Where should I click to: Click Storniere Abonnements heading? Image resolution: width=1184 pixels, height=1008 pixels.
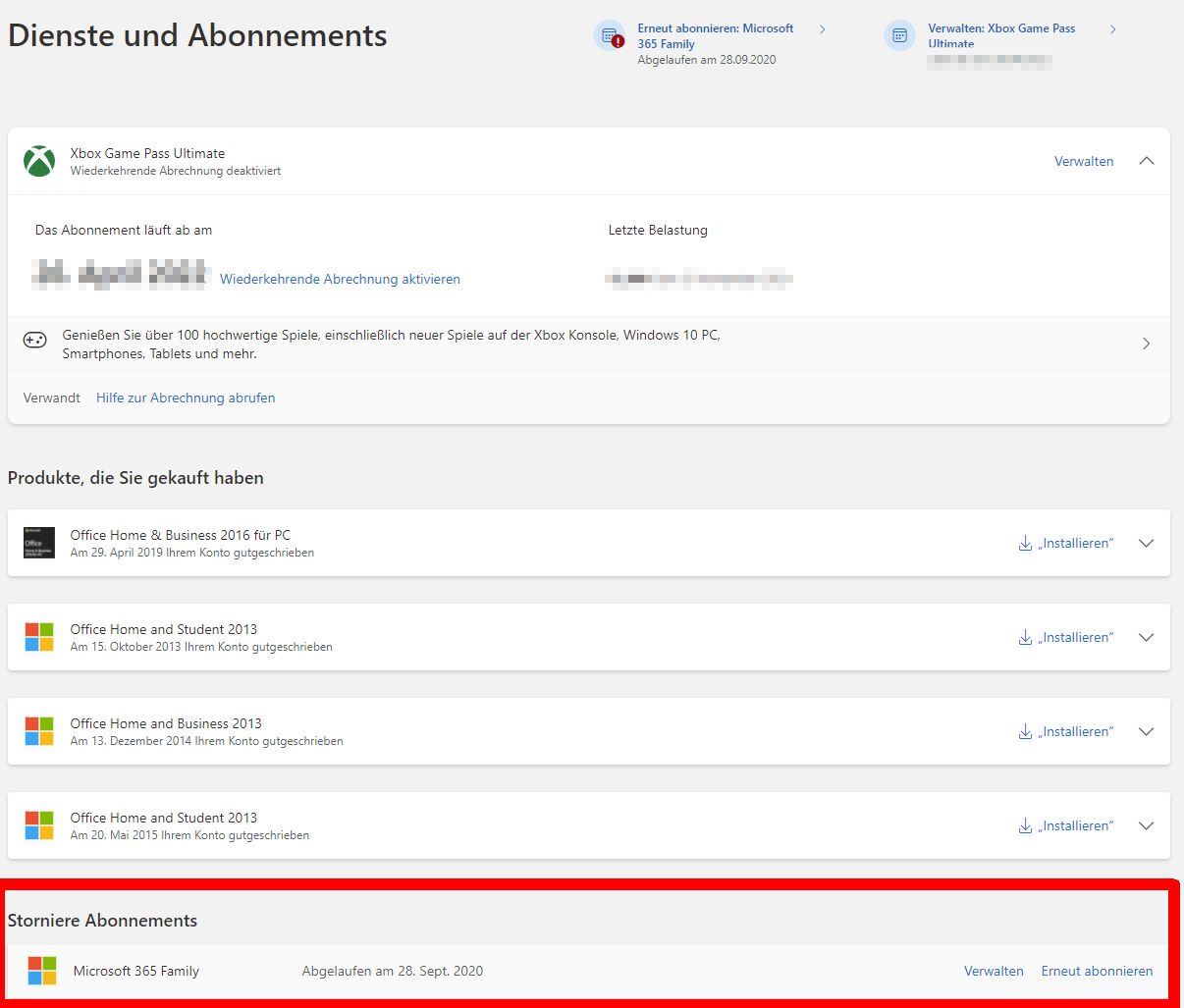(102, 921)
